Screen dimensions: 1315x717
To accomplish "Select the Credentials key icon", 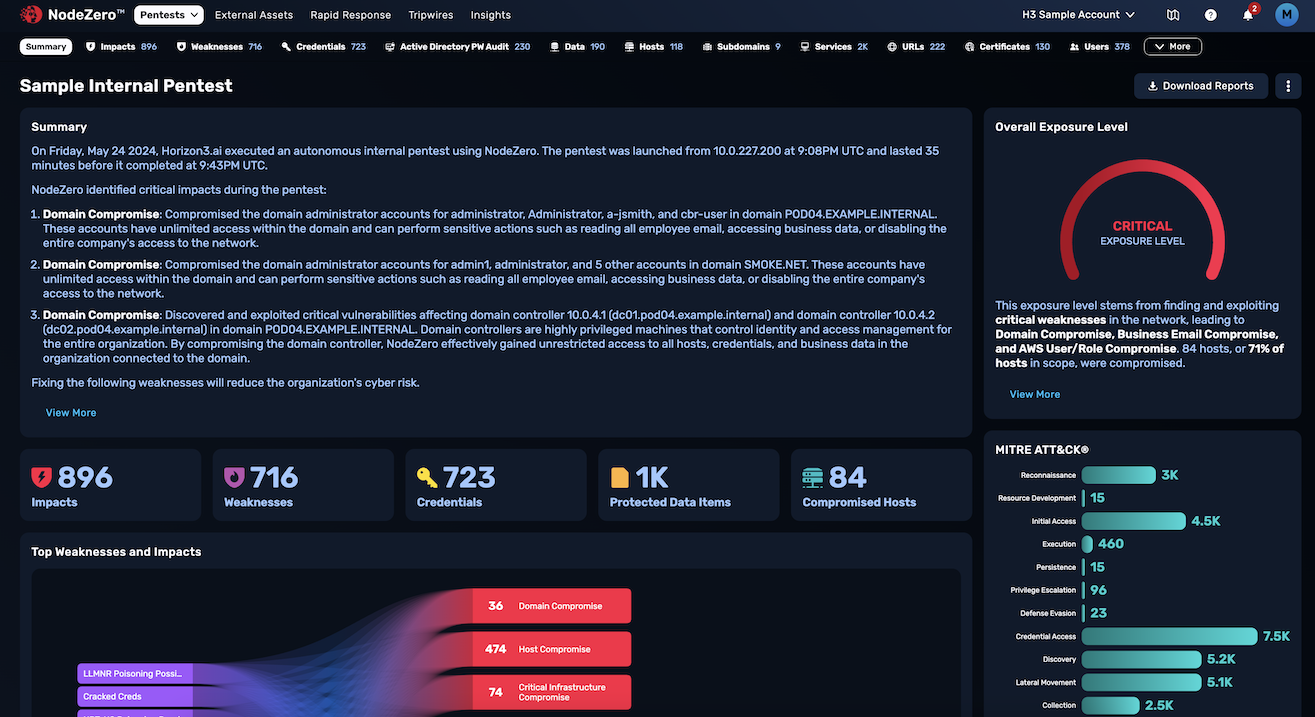I will (x=285, y=45).
